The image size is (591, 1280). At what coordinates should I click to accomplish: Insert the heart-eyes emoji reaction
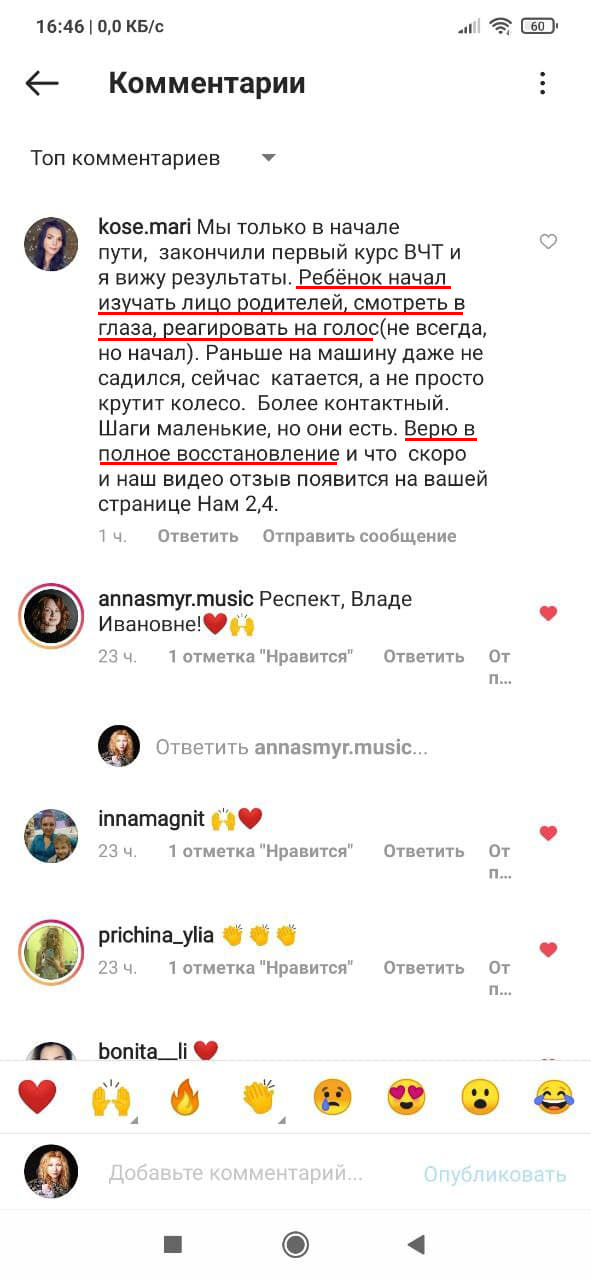click(x=407, y=1098)
